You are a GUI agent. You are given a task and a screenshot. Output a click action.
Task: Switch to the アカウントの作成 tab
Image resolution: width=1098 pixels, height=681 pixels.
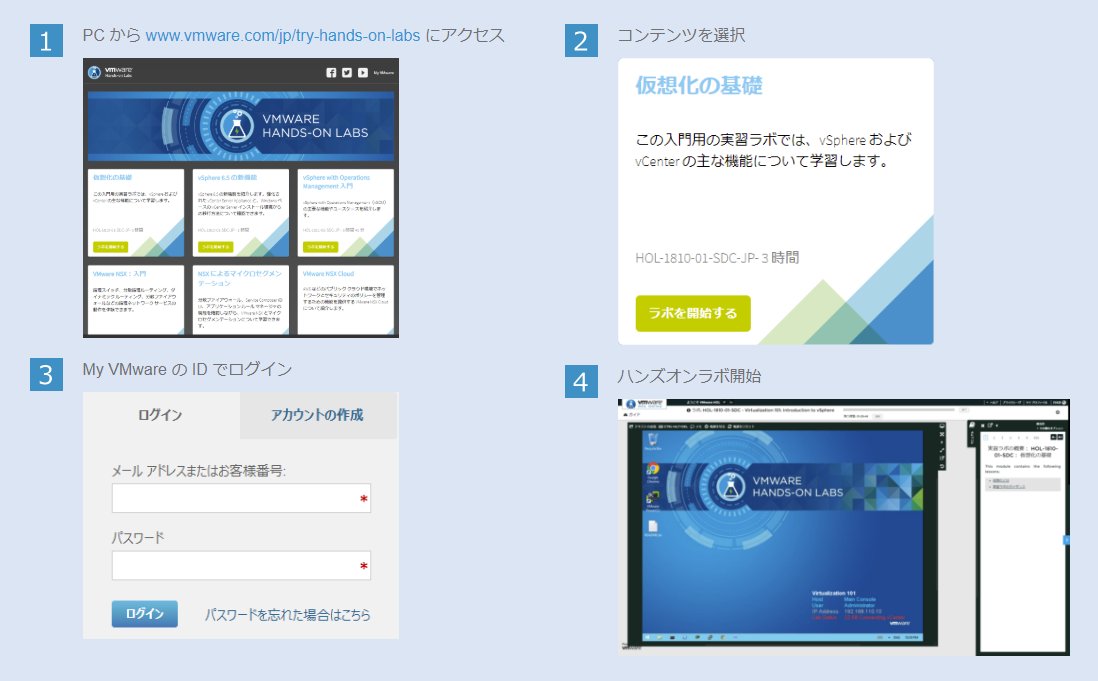tap(318, 415)
